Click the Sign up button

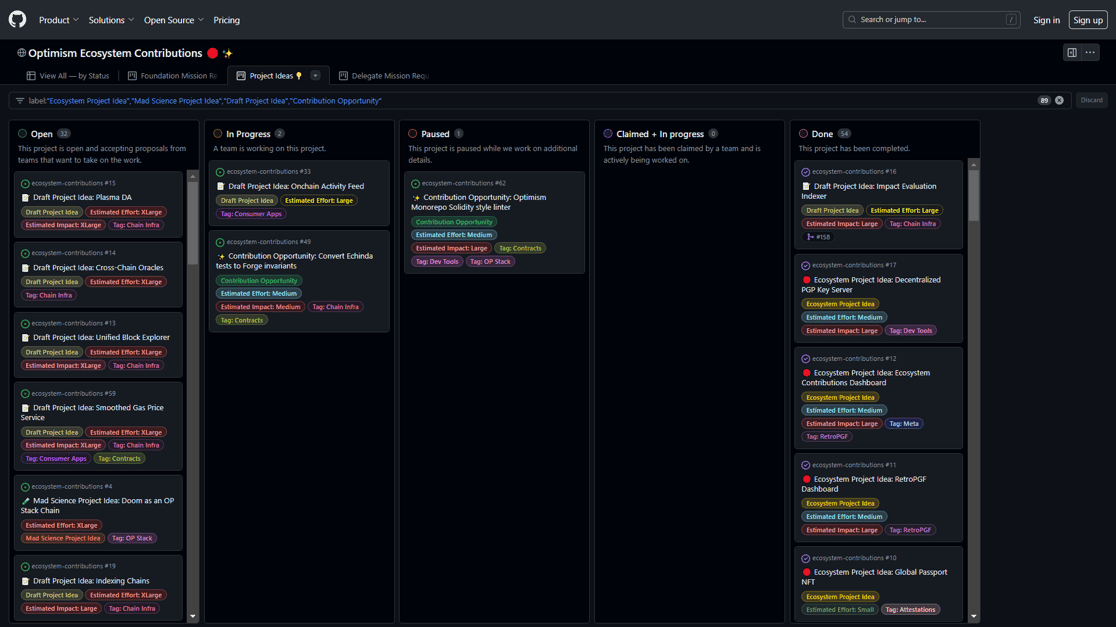pyautogui.click(x=1088, y=20)
